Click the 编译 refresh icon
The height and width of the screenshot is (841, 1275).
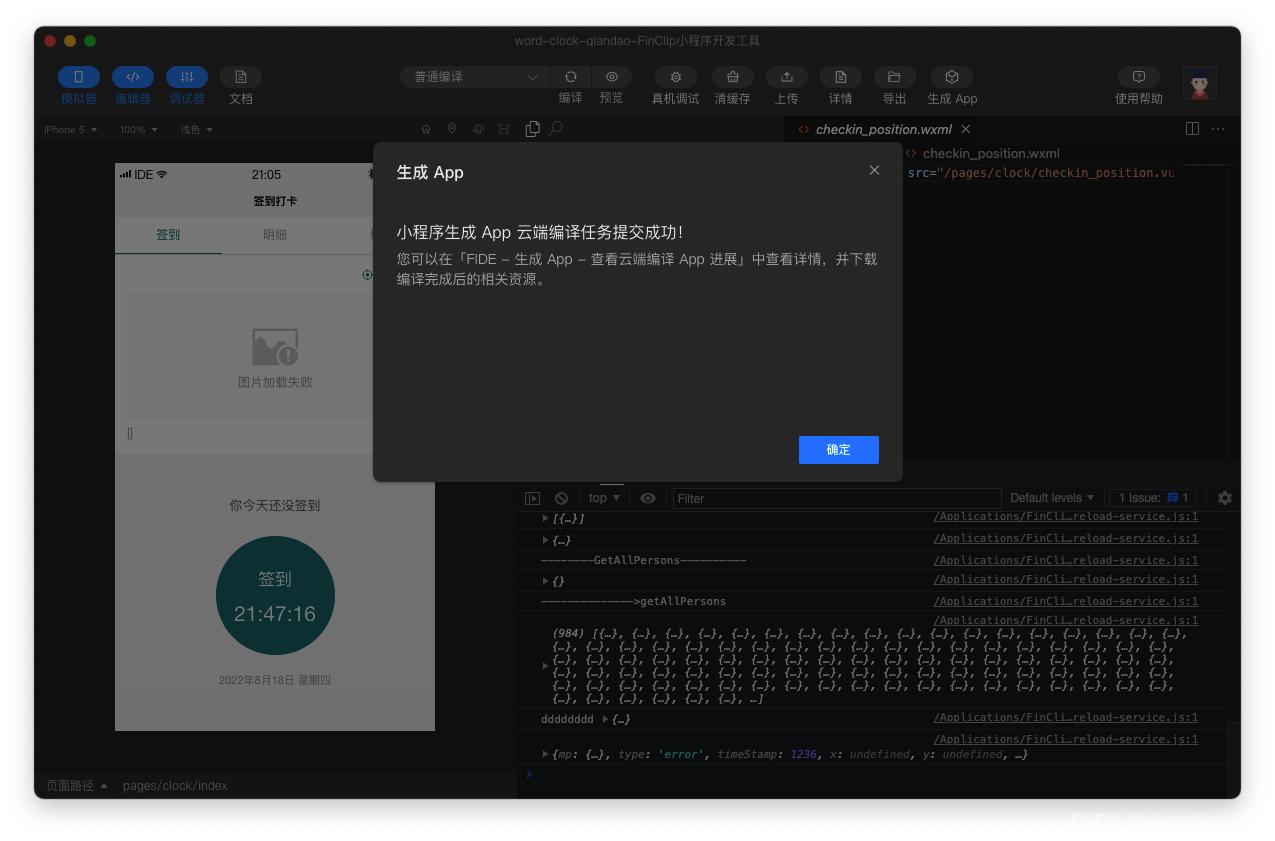pos(570,77)
